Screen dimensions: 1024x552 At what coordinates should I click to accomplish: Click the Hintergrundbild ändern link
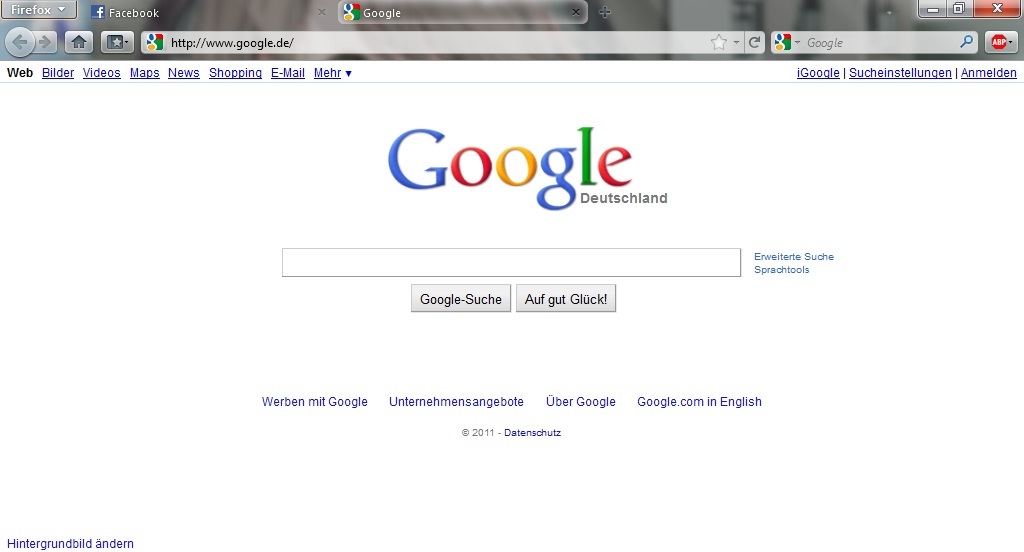click(71, 544)
